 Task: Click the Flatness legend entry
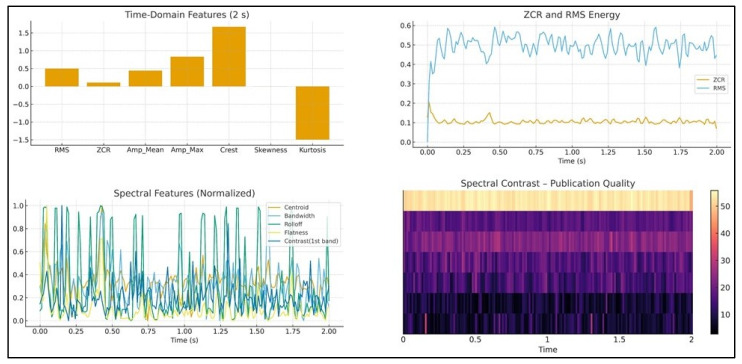point(288,232)
